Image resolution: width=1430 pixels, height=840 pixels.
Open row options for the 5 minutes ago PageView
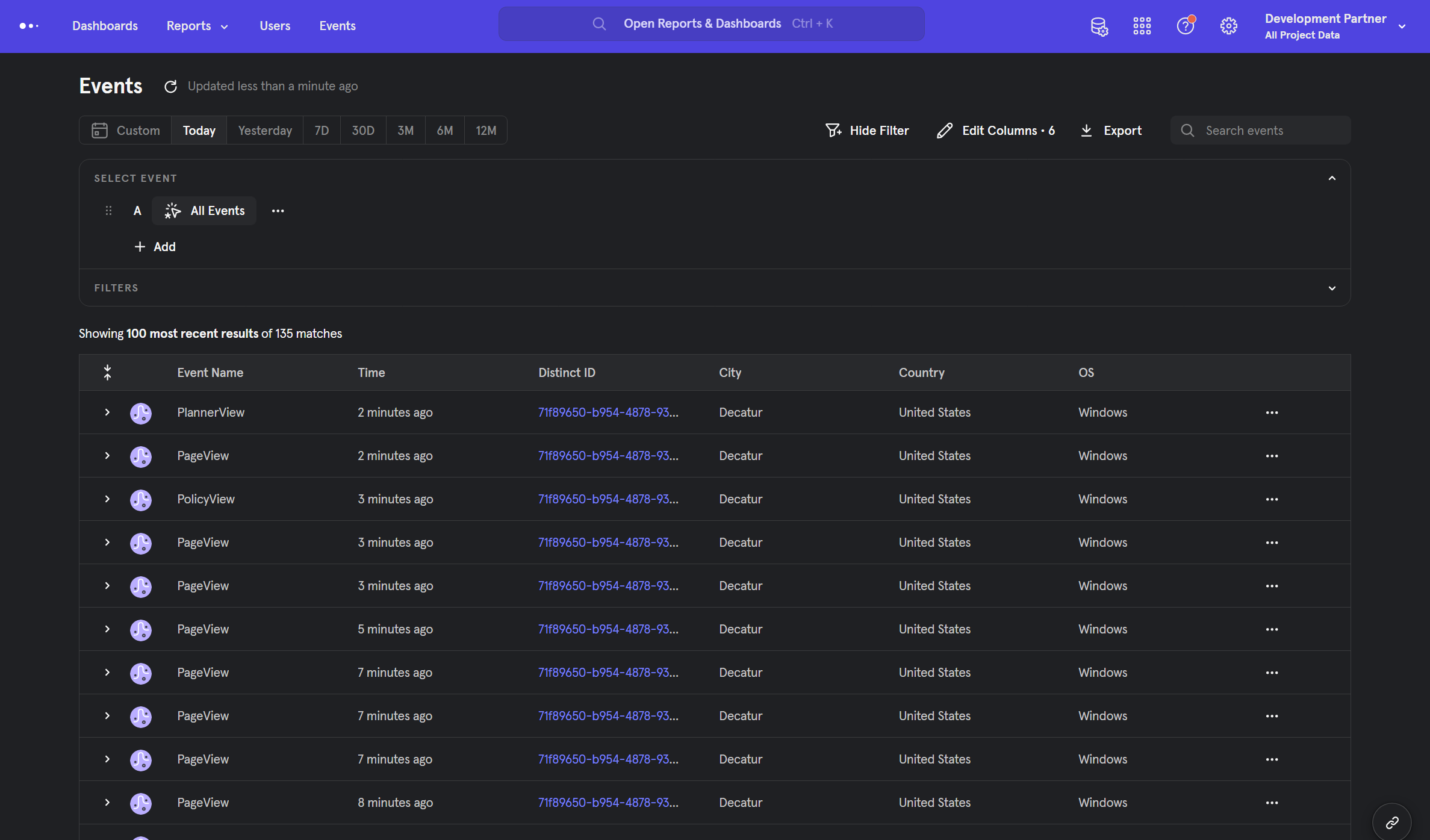(x=1272, y=629)
